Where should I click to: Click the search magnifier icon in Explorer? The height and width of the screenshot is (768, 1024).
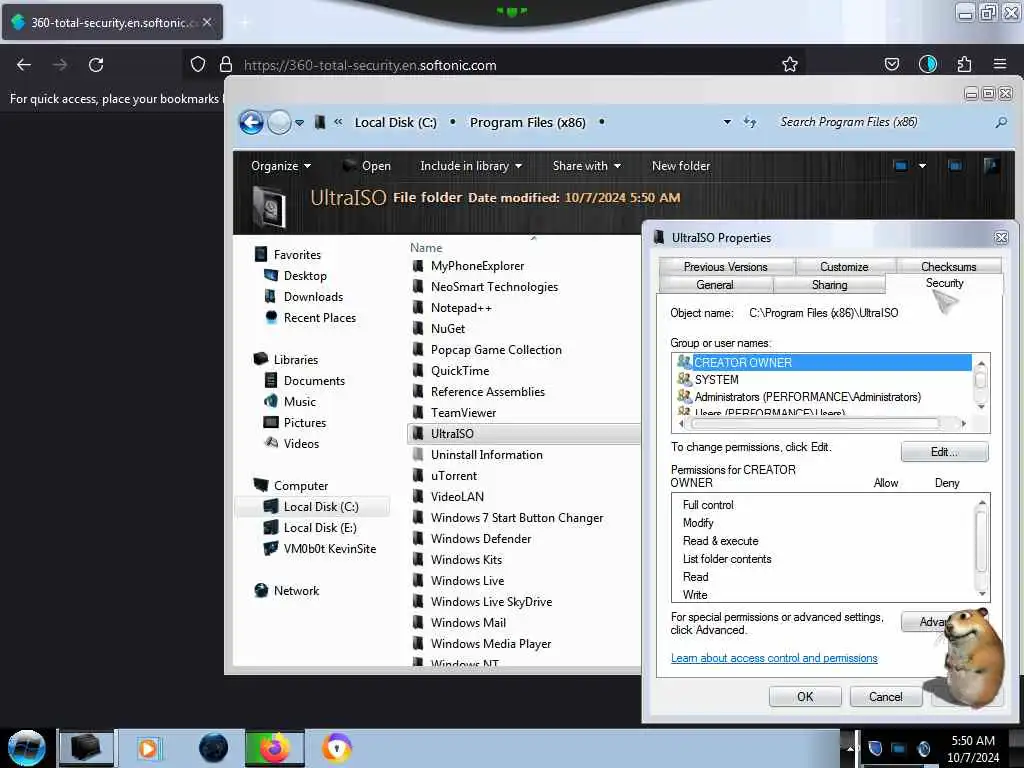(x=1000, y=122)
